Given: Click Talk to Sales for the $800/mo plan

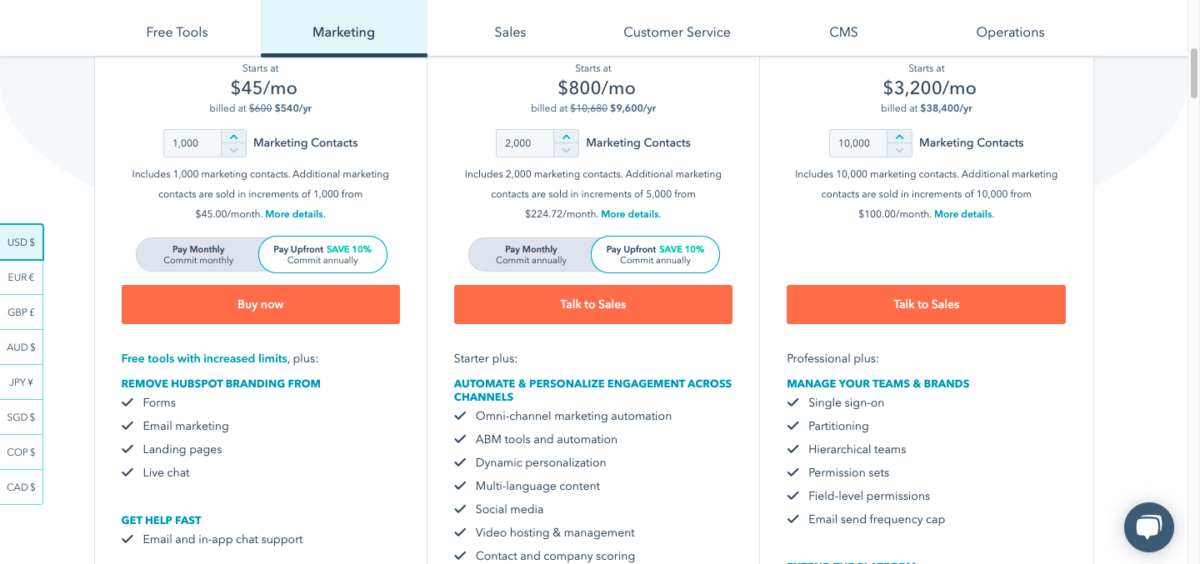Looking at the screenshot, I should pos(593,304).
